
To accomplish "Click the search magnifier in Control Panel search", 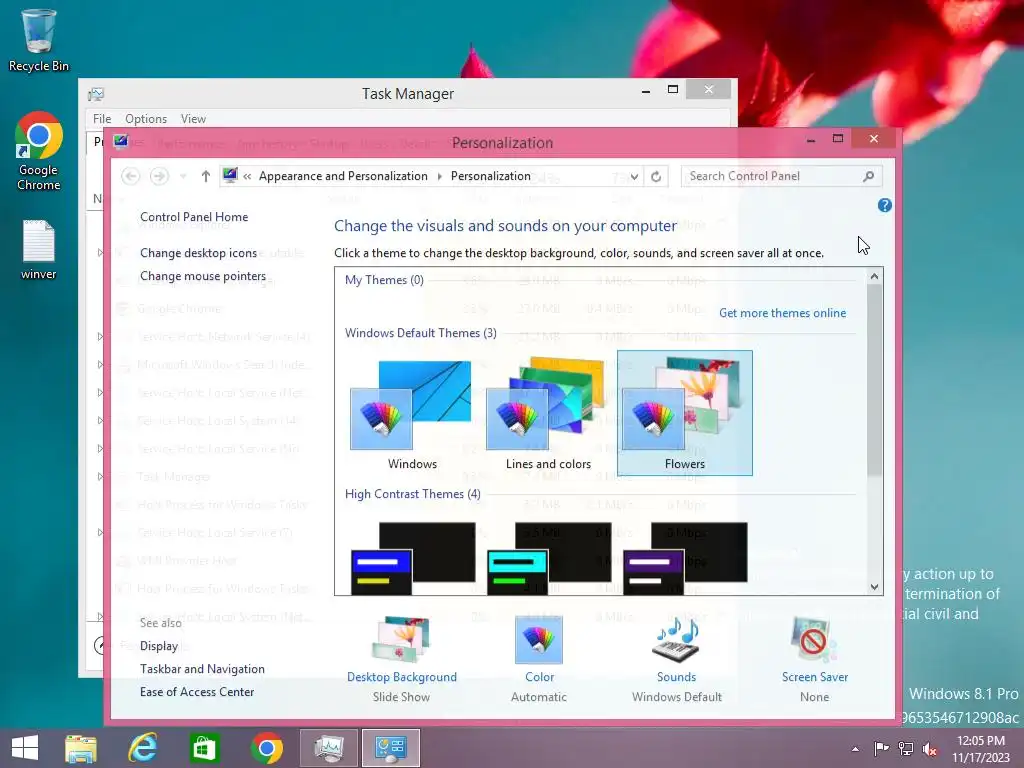I will (868, 176).
